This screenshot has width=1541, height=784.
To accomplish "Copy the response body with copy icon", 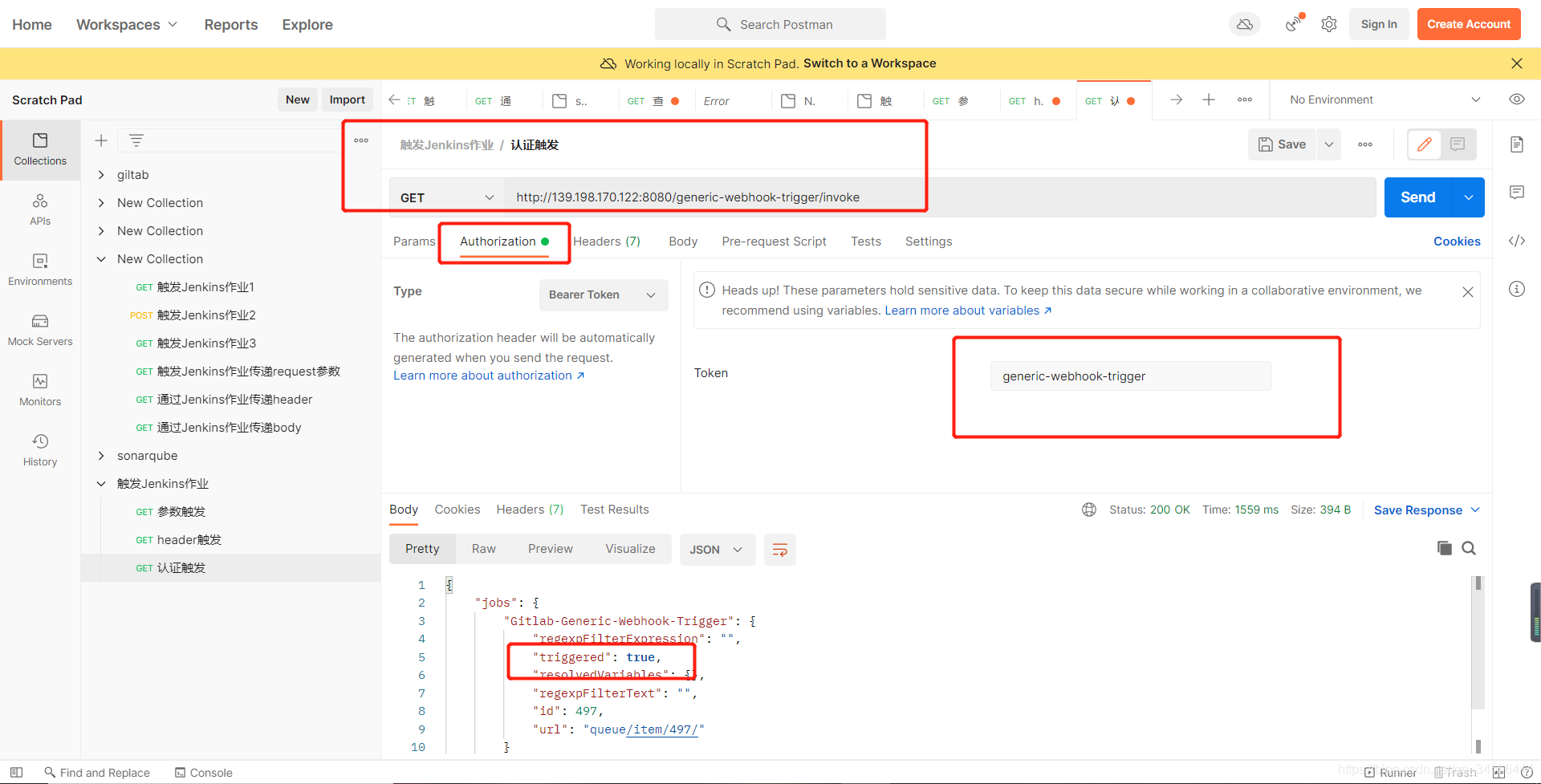I will coord(1445,548).
